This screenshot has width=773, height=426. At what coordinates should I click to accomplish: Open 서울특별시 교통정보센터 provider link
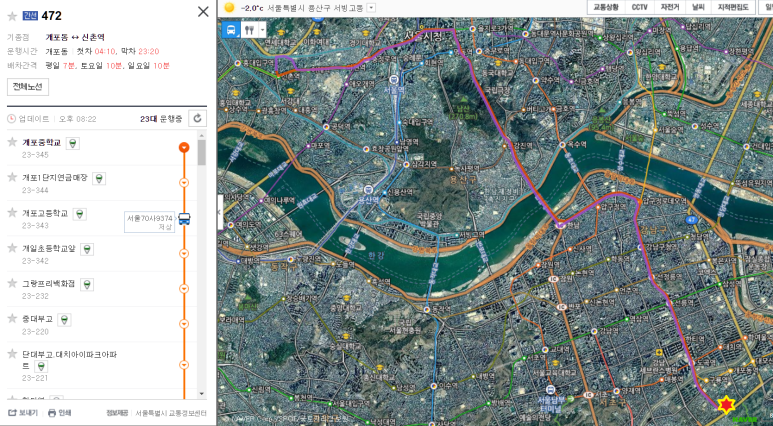click(x=171, y=413)
